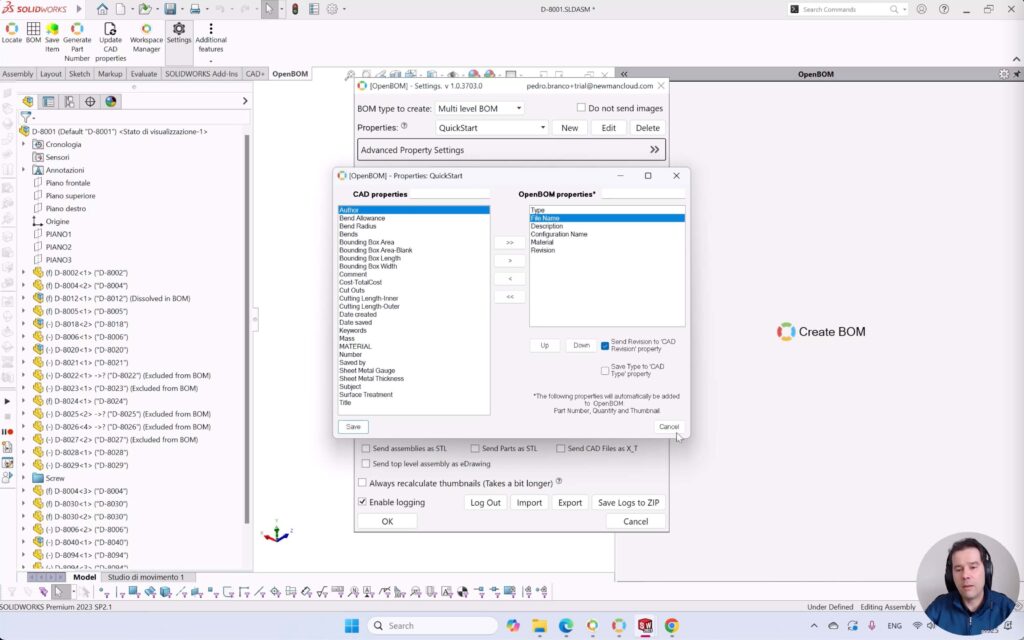Open Microsoft Edge from the taskbar
This screenshot has width=1024, height=640.
pyautogui.click(x=566, y=626)
